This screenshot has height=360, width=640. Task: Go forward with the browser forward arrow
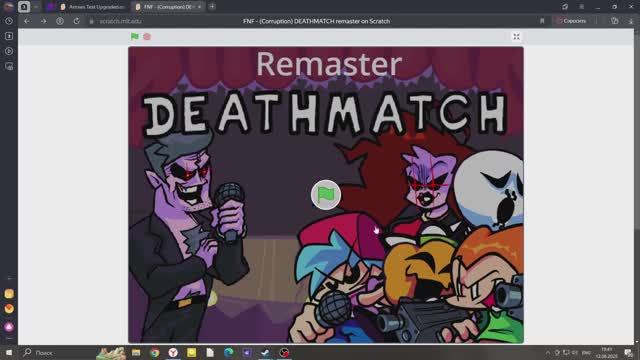pyautogui.click(x=43, y=21)
